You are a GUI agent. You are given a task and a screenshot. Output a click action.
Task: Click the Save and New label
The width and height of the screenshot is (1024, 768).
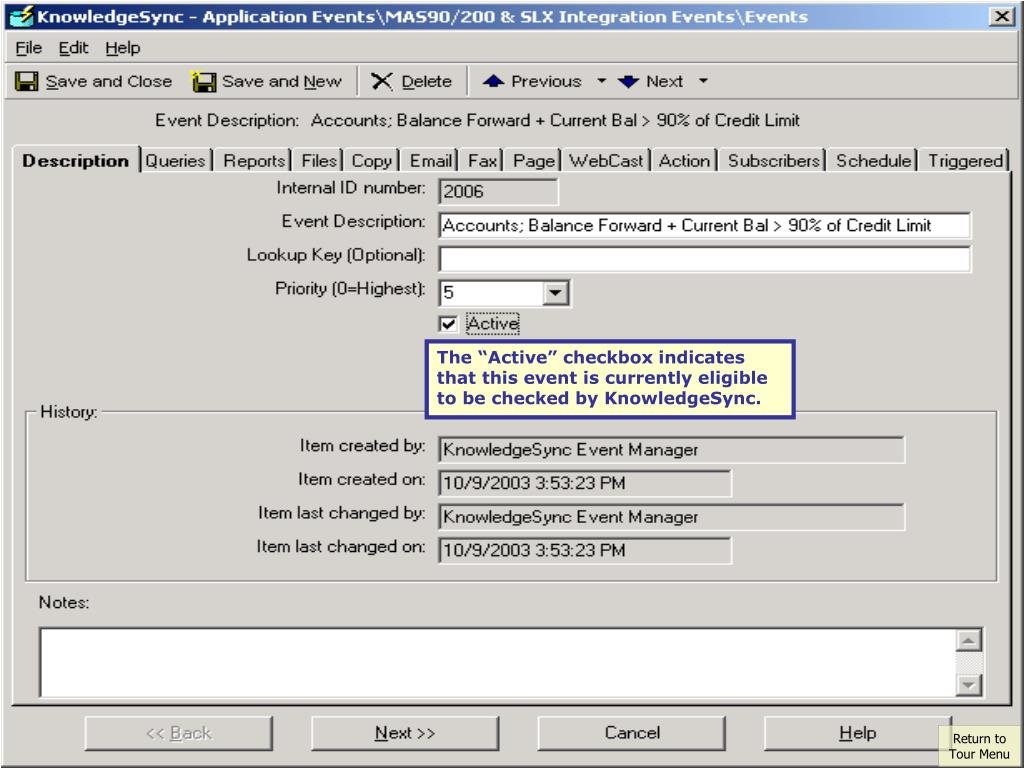[281, 82]
